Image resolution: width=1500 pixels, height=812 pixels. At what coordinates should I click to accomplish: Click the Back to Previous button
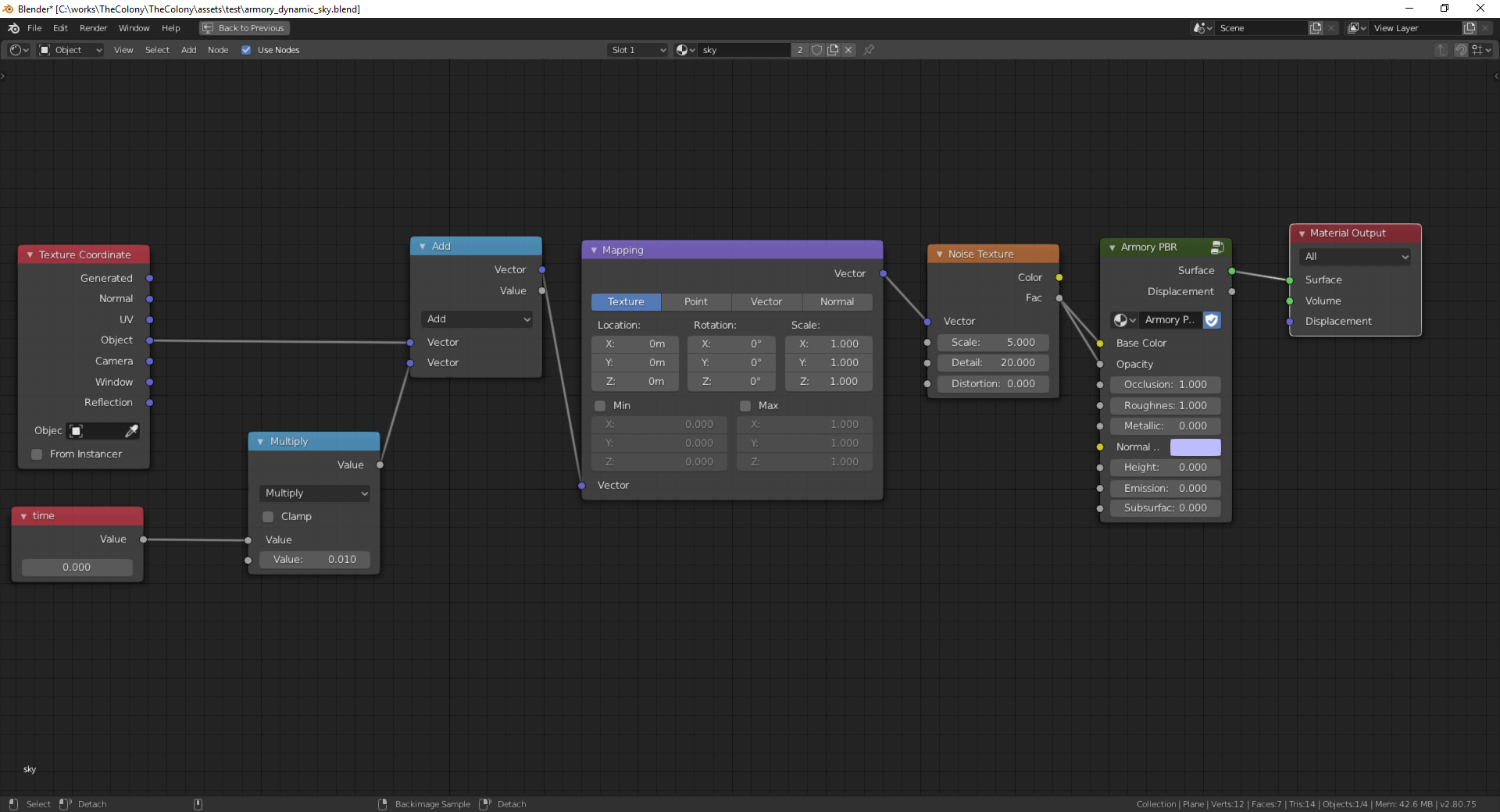click(243, 27)
